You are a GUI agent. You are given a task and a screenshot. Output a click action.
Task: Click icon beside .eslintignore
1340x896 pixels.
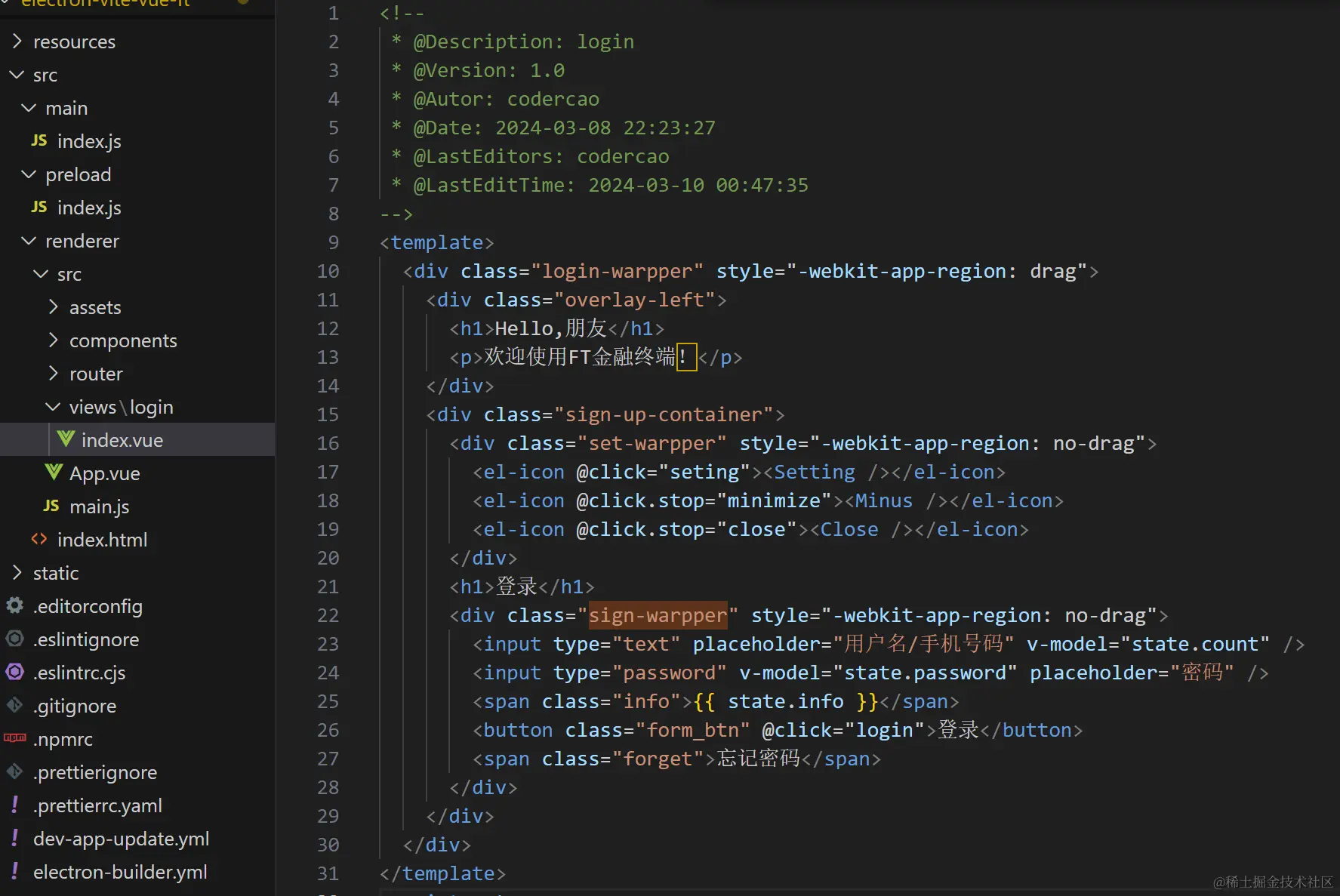pos(15,639)
